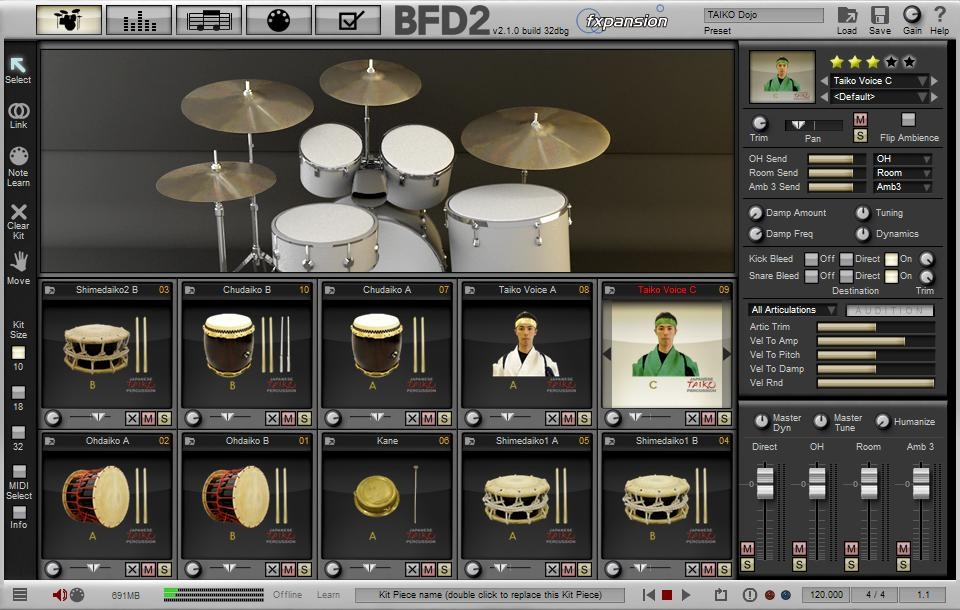Click the red speaker audio icon
Screen dimensions: 960x610
59,595
